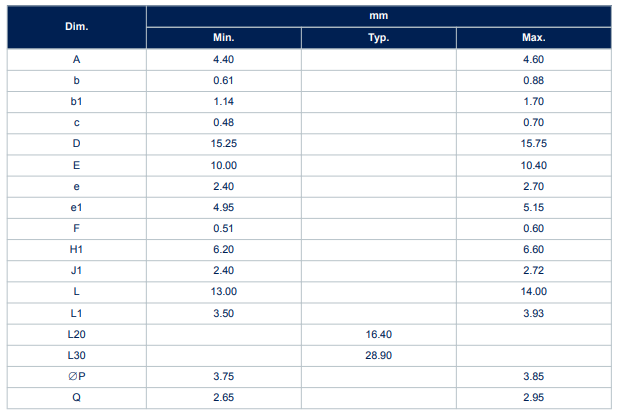
Task: Select the Max. column header
Action: click(533, 38)
